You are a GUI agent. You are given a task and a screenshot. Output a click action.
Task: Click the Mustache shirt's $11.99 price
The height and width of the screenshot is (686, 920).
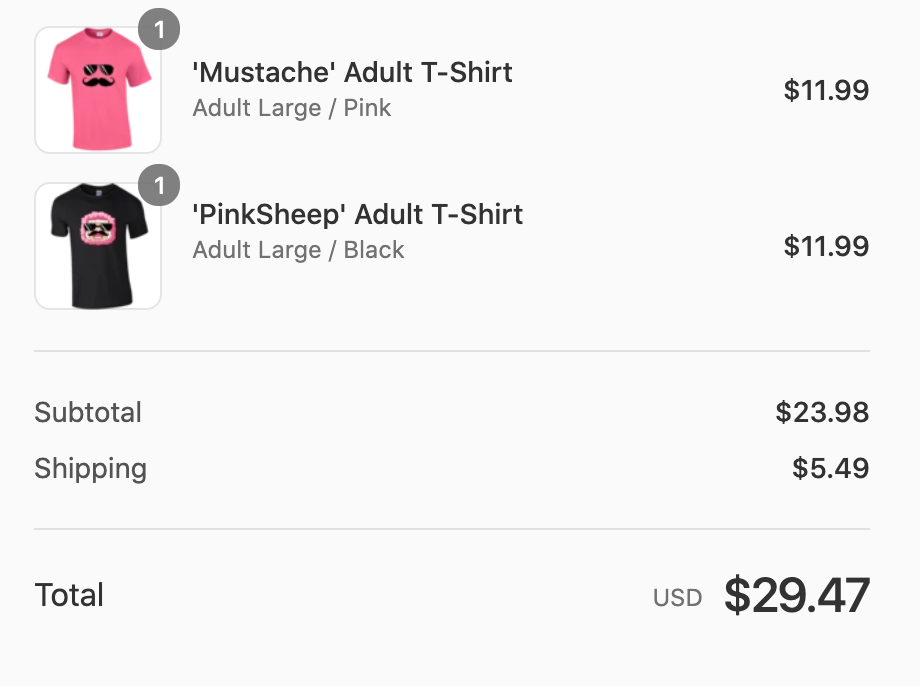click(x=826, y=91)
